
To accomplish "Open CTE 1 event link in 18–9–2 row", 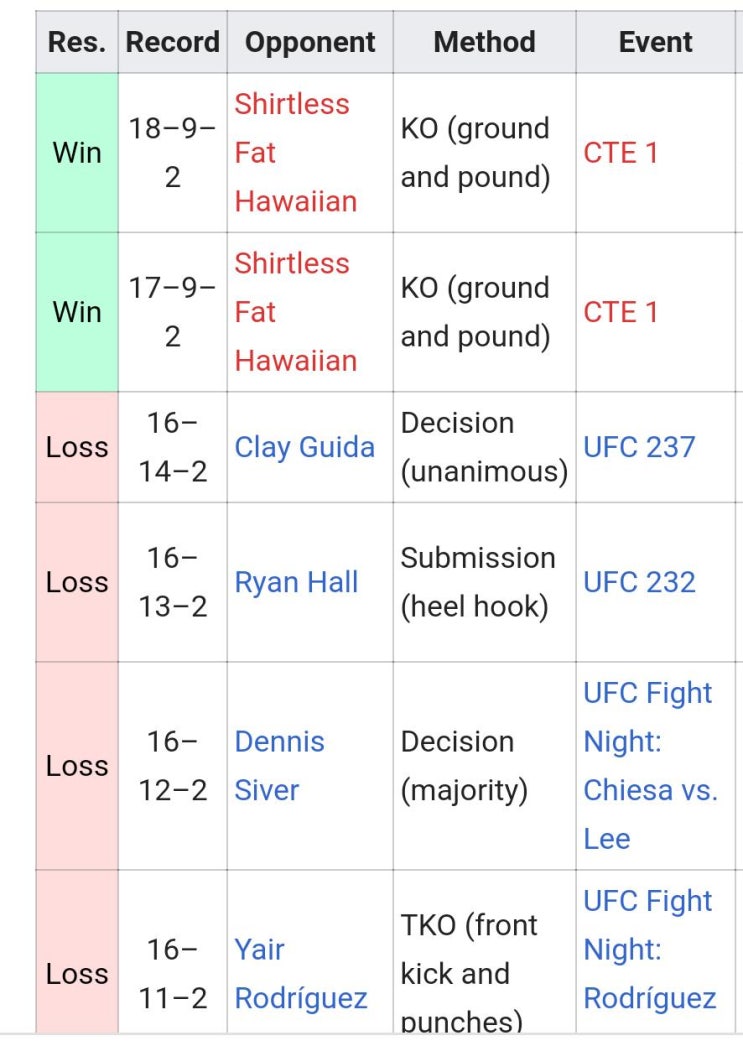I will click(620, 153).
